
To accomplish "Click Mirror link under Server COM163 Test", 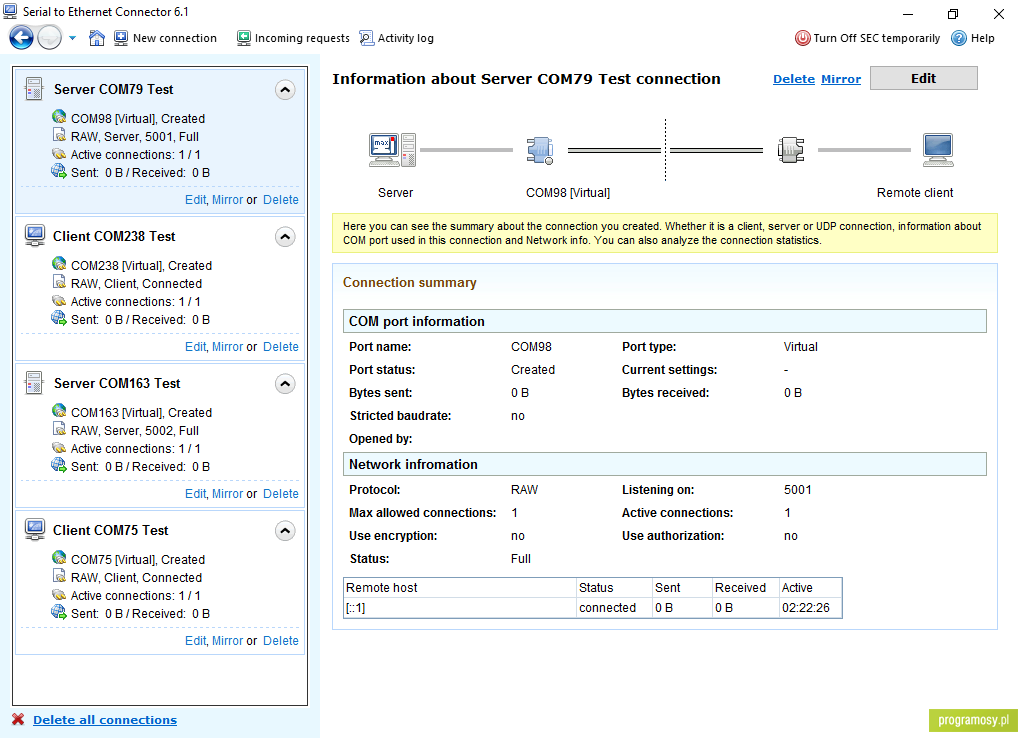I will [x=227, y=494].
